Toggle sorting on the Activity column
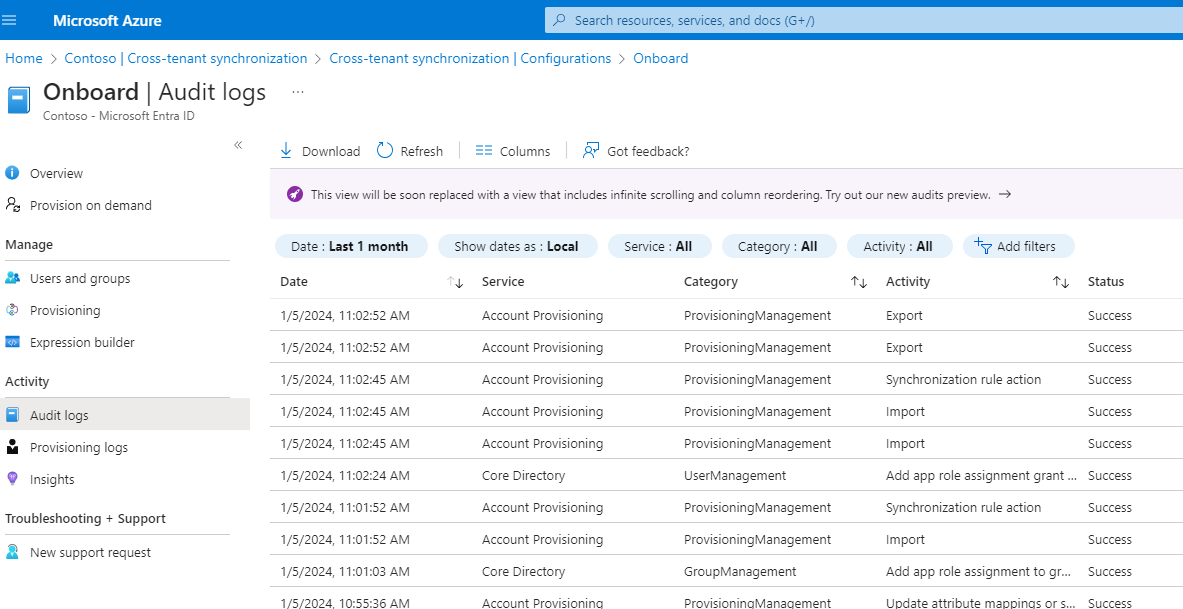The height and width of the screenshot is (609, 1183). (1060, 282)
